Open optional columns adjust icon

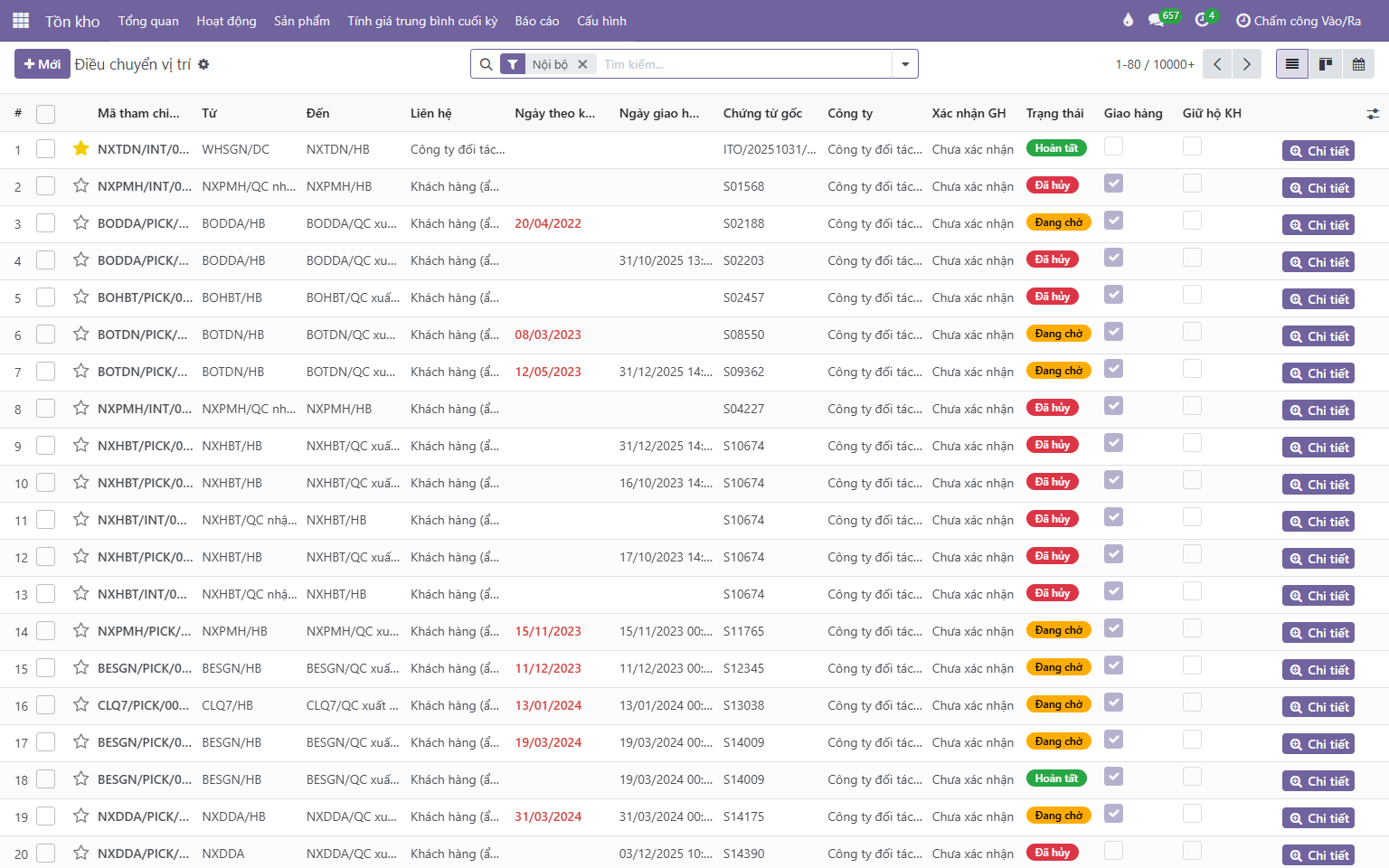(x=1373, y=114)
